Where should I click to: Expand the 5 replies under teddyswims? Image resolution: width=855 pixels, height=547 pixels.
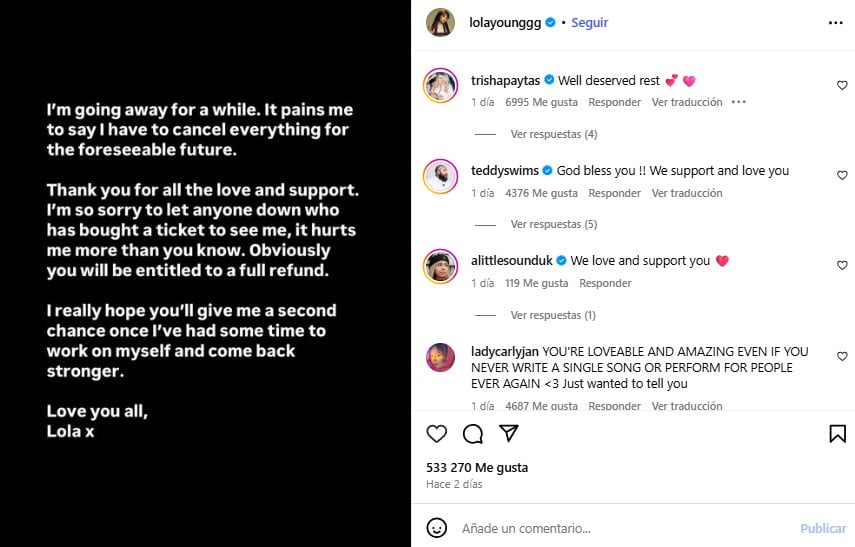click(553, 224)
